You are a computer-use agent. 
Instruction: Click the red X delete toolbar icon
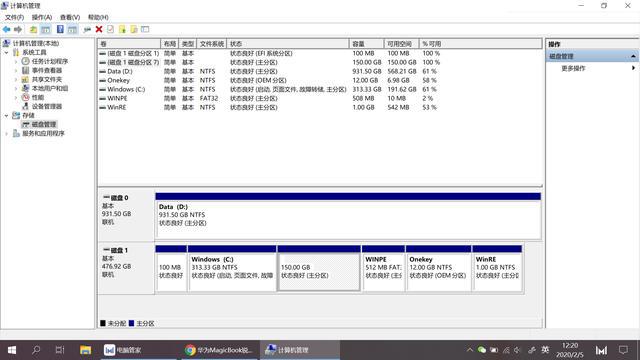click(99, 29)
